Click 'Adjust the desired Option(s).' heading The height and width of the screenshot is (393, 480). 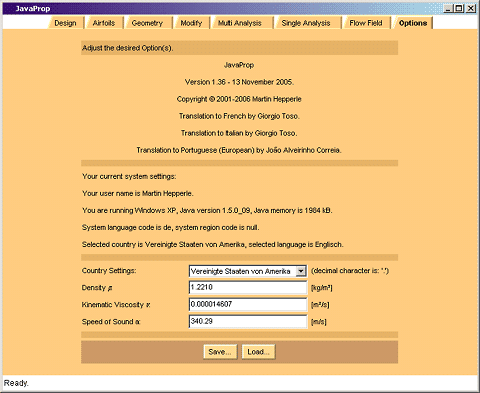[128, 48]
